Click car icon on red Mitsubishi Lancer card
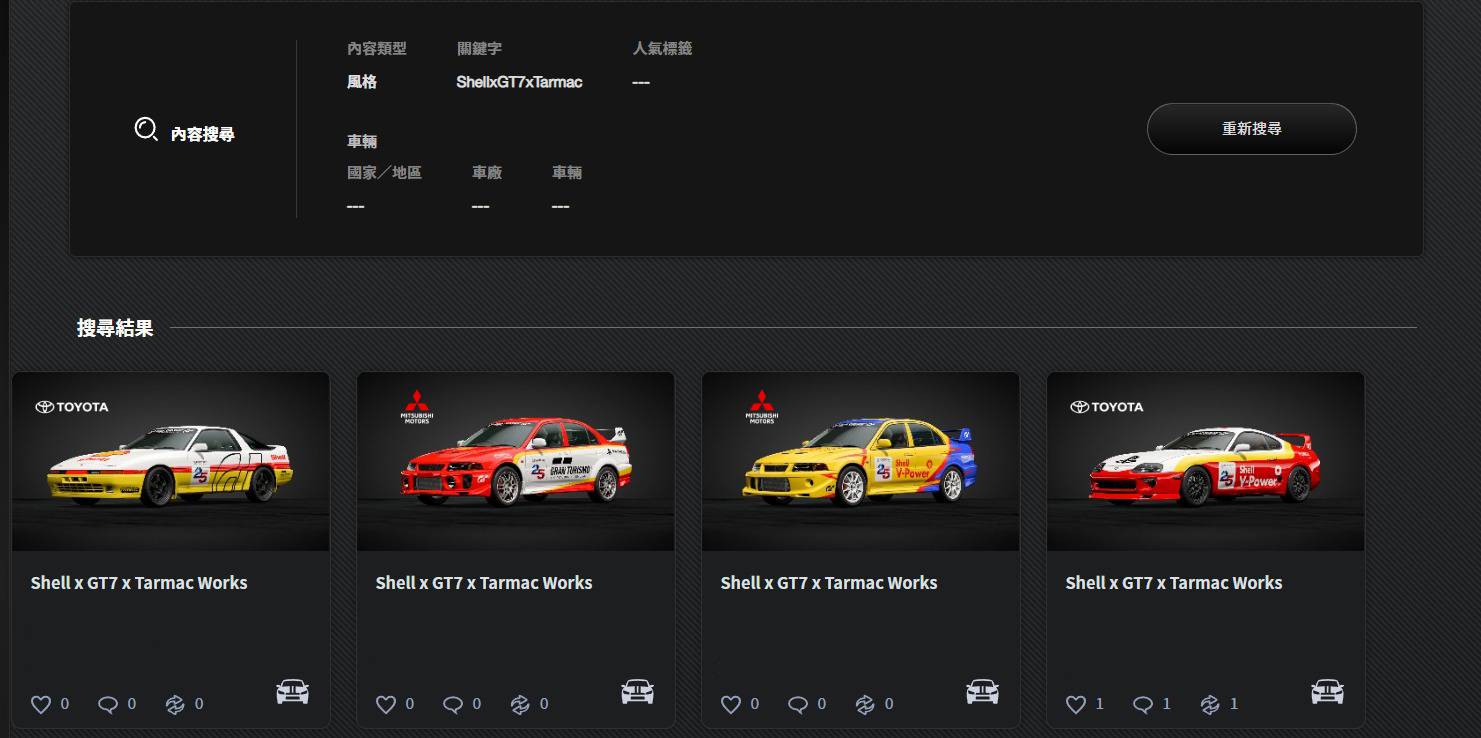 point(637,691)
